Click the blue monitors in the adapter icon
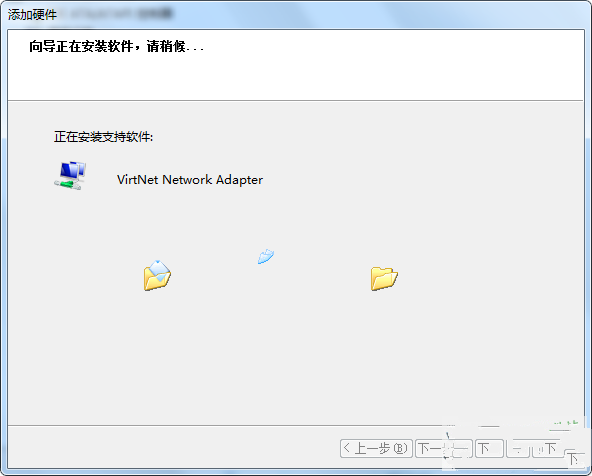This screenshot has height=476, width=592. [x=73, y=170]
